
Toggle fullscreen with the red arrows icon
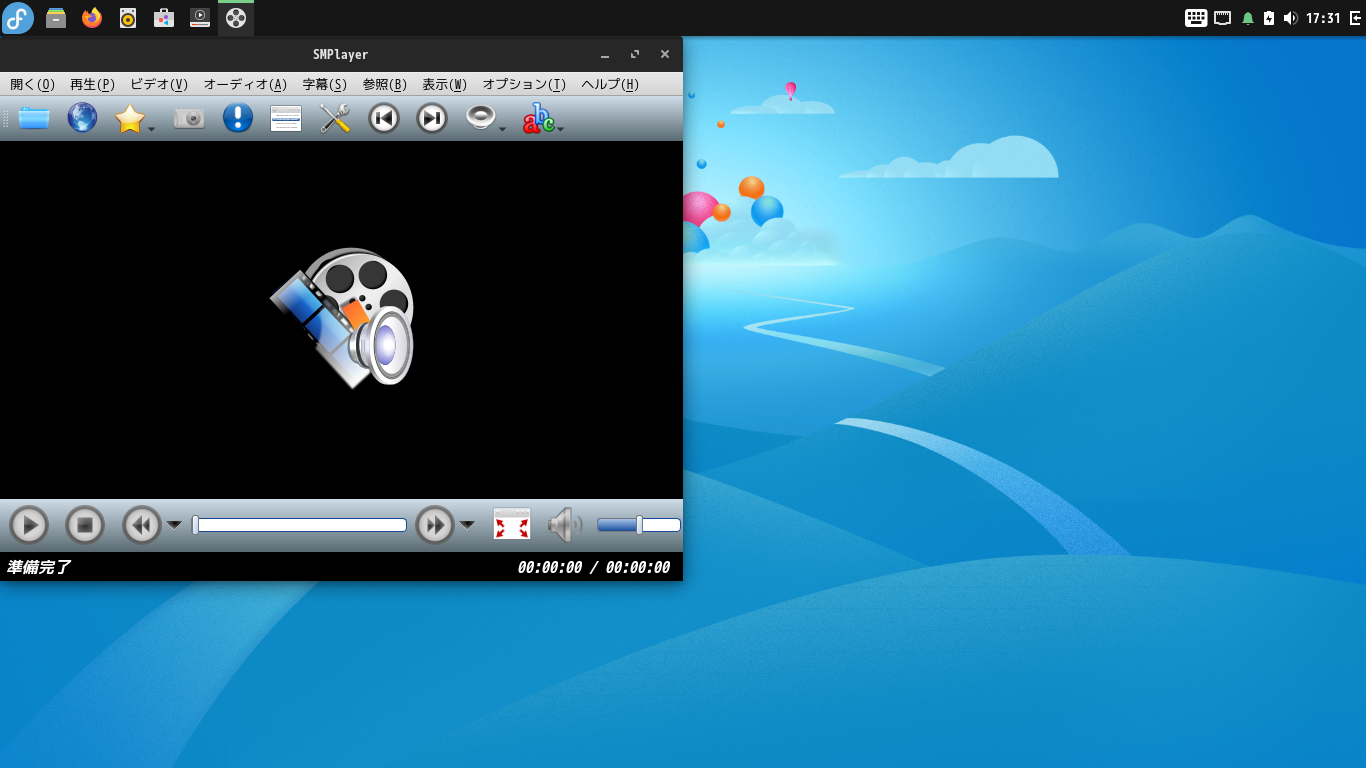tap(512, 524)
